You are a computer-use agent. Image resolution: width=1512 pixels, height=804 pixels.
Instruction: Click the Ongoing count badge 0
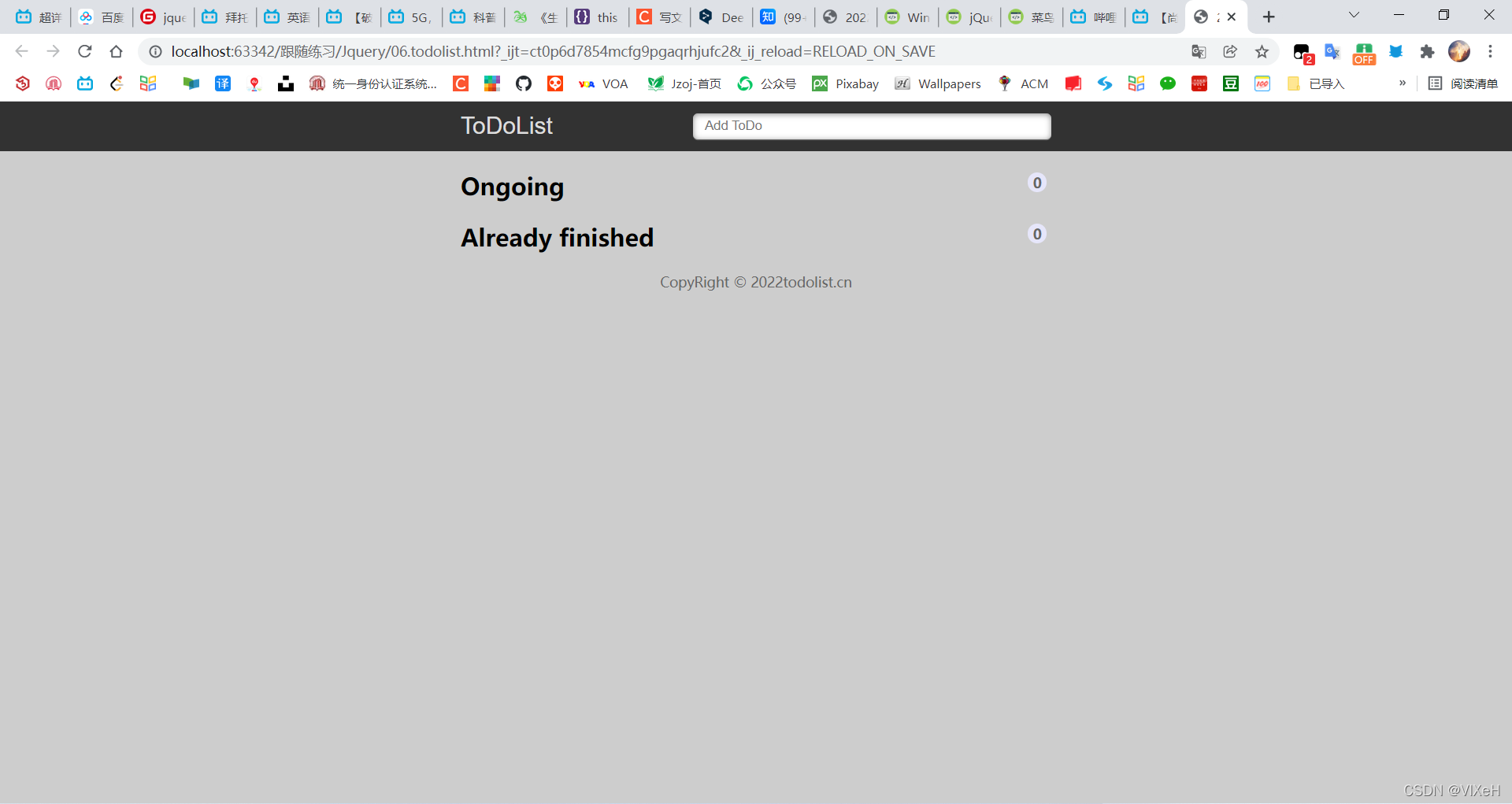pyautogui.click(x=1037, y=183)
